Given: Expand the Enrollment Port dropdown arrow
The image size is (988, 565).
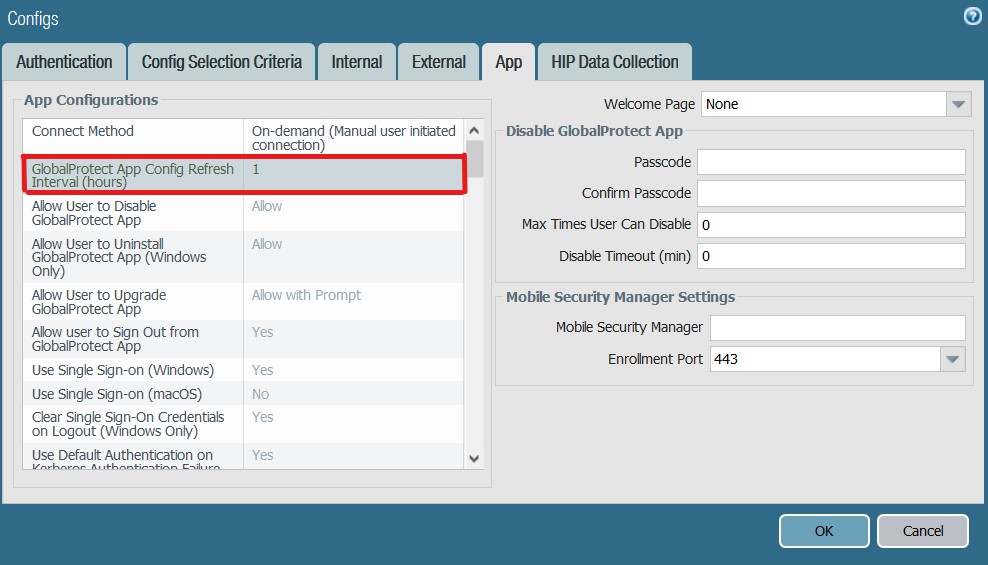Looking at the screenshot, I should (953, 359).
